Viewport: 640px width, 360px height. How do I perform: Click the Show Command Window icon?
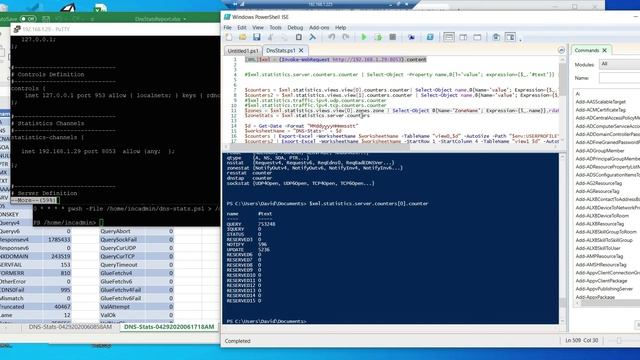496,37
